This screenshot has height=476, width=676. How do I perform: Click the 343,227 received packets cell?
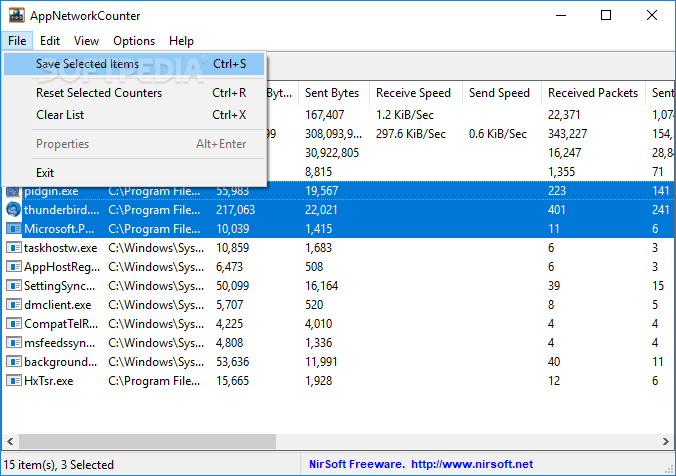click(567, 134)
